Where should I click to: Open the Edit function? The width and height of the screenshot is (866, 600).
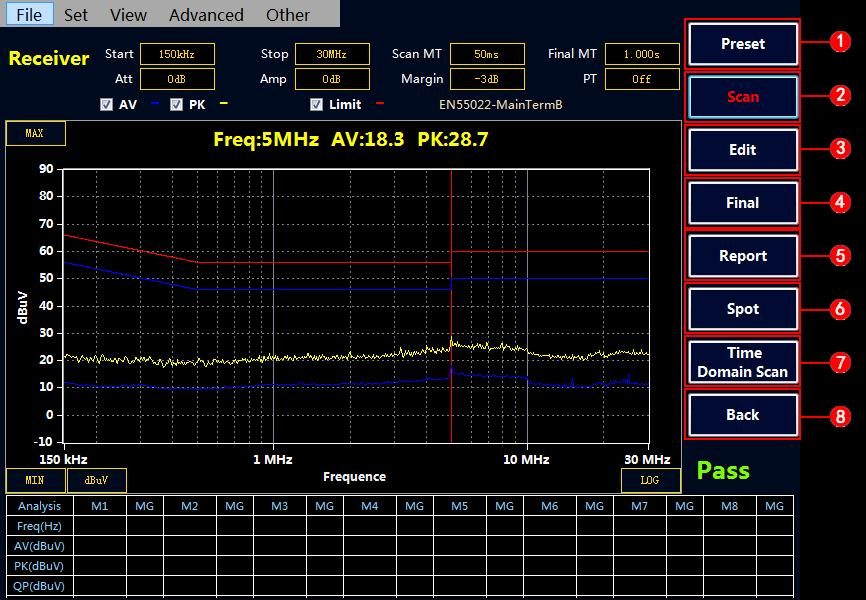pyautogui.click(x=742, y=150)
